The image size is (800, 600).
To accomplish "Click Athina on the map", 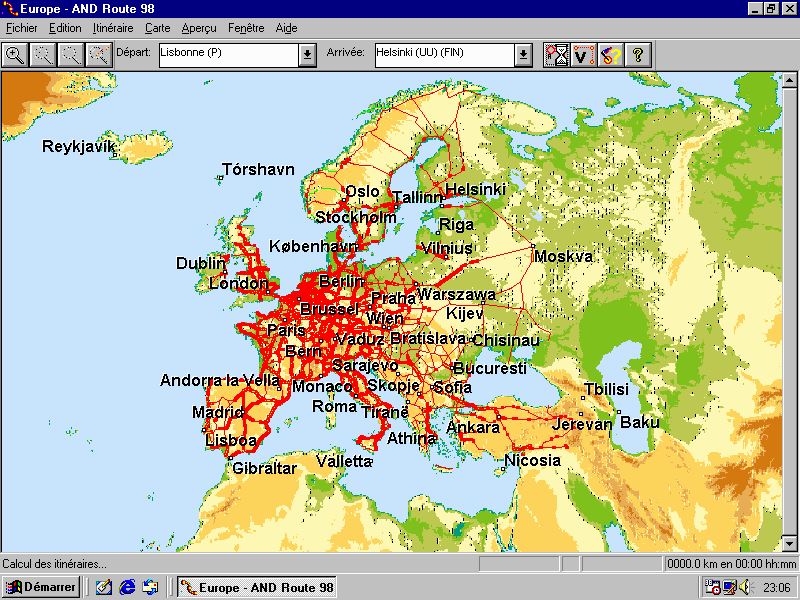I will coord(412,438).
